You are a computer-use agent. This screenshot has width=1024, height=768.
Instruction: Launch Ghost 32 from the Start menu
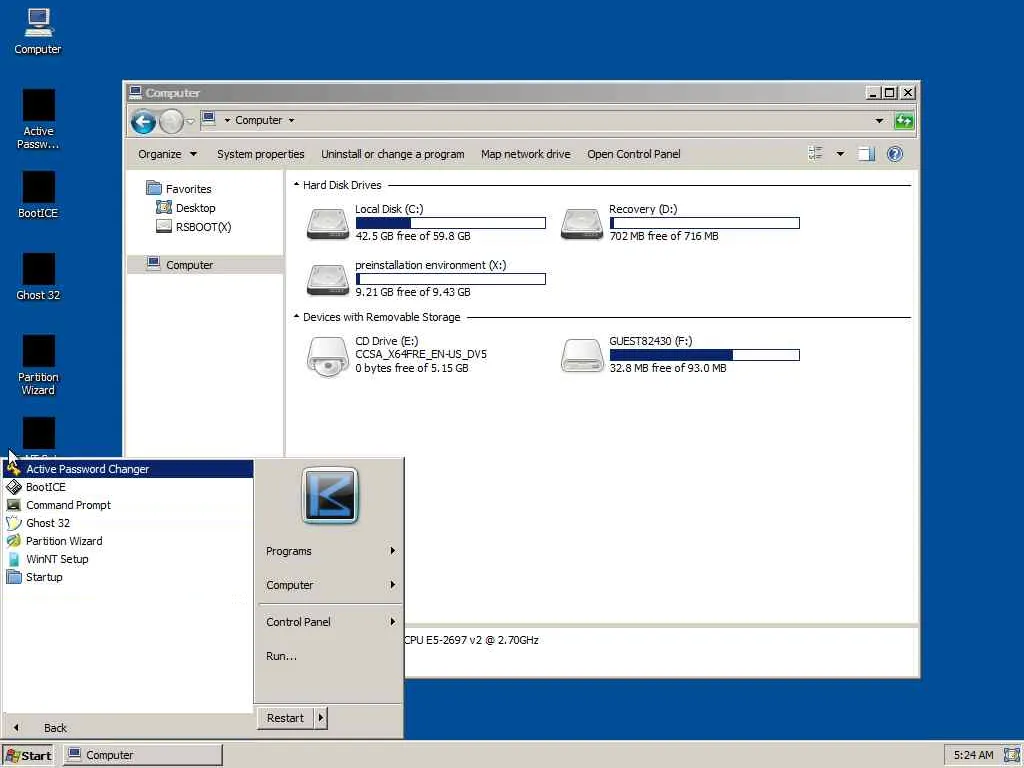(x=128, y=523)
